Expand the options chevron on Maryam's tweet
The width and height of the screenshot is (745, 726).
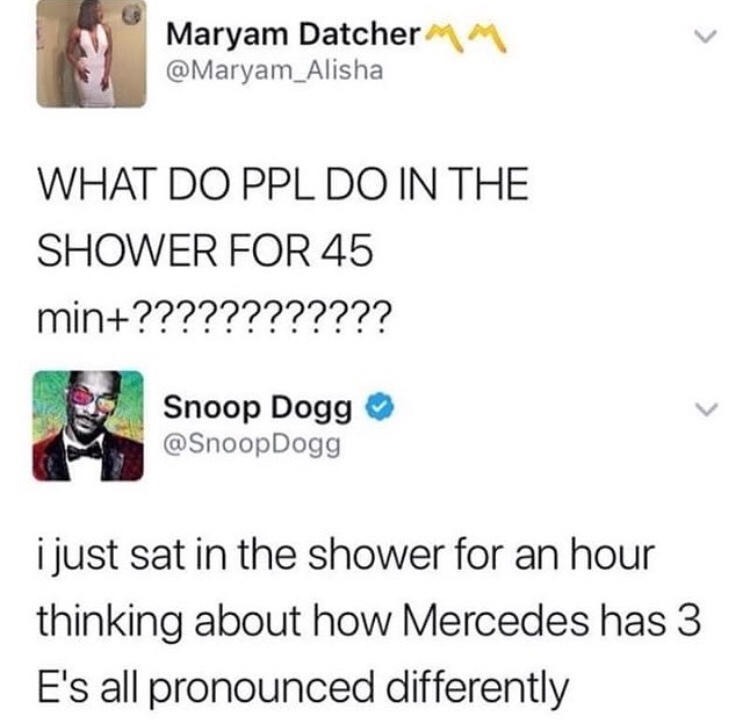click(705, 37)
